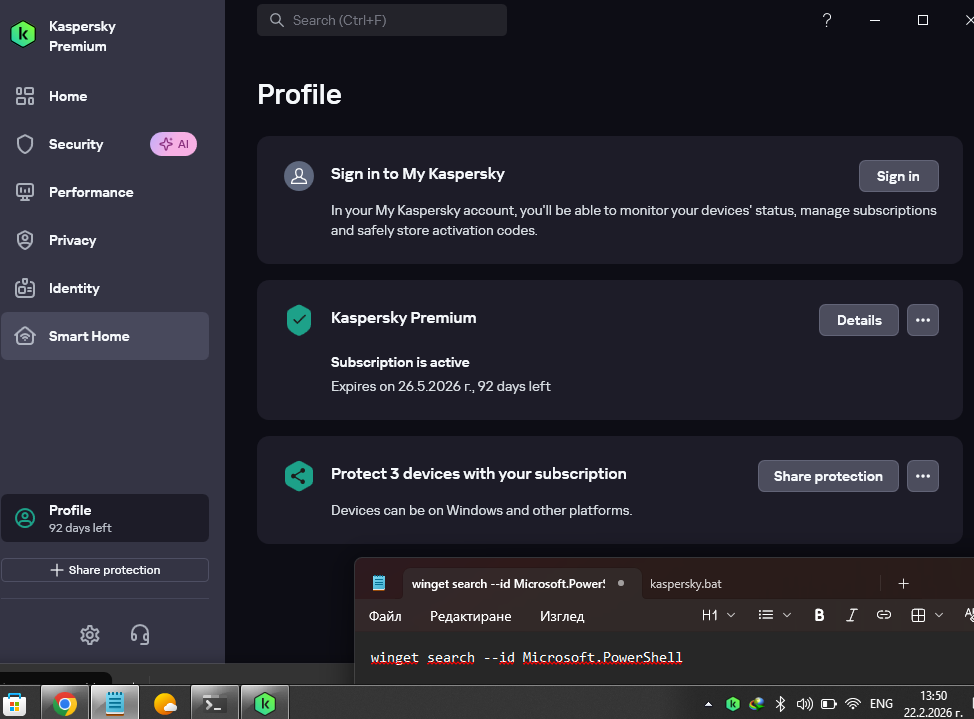The height and width of the screenshot is (719, 974).
Task: Expand the list style dropdown
Action: 774,615
